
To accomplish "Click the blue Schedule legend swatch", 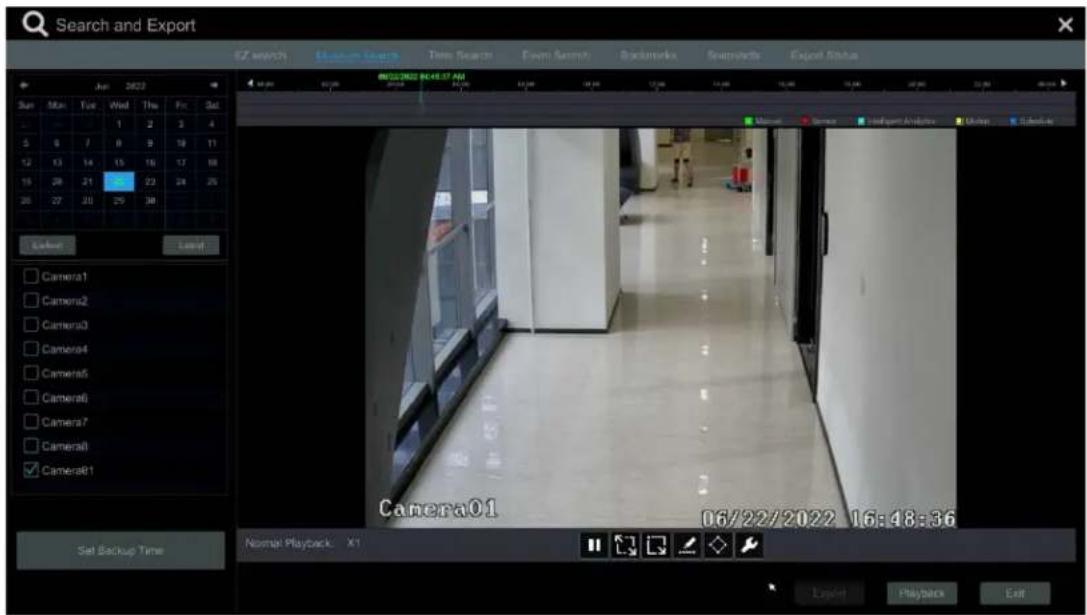I will (1014, 121).
